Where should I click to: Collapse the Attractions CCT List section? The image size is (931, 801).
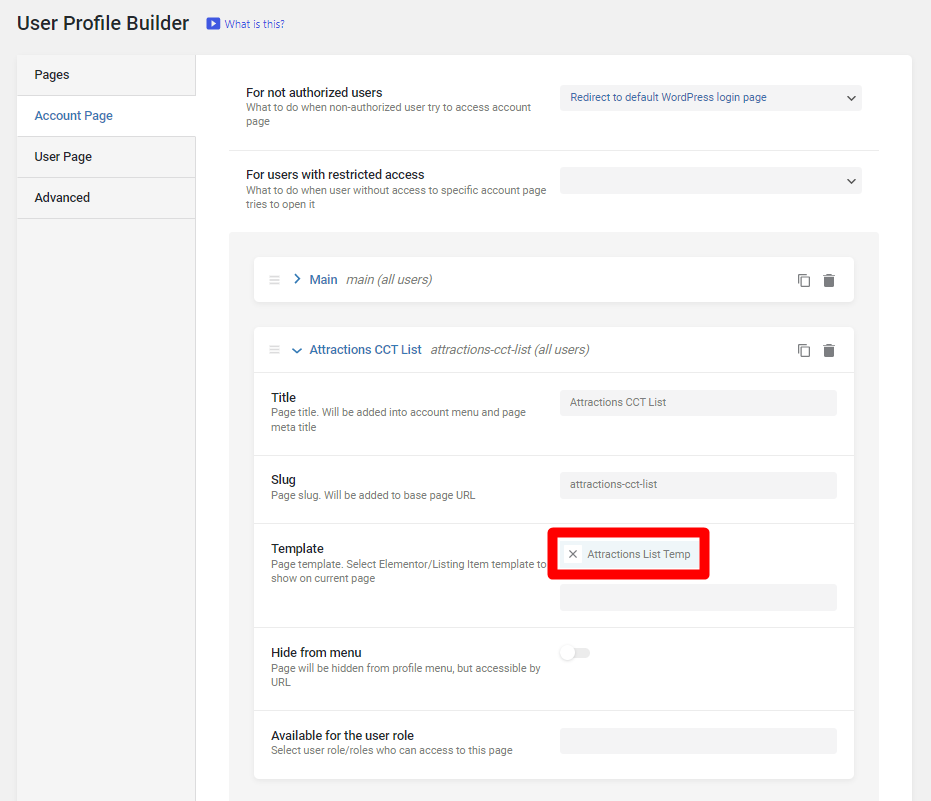click(297, 351)
